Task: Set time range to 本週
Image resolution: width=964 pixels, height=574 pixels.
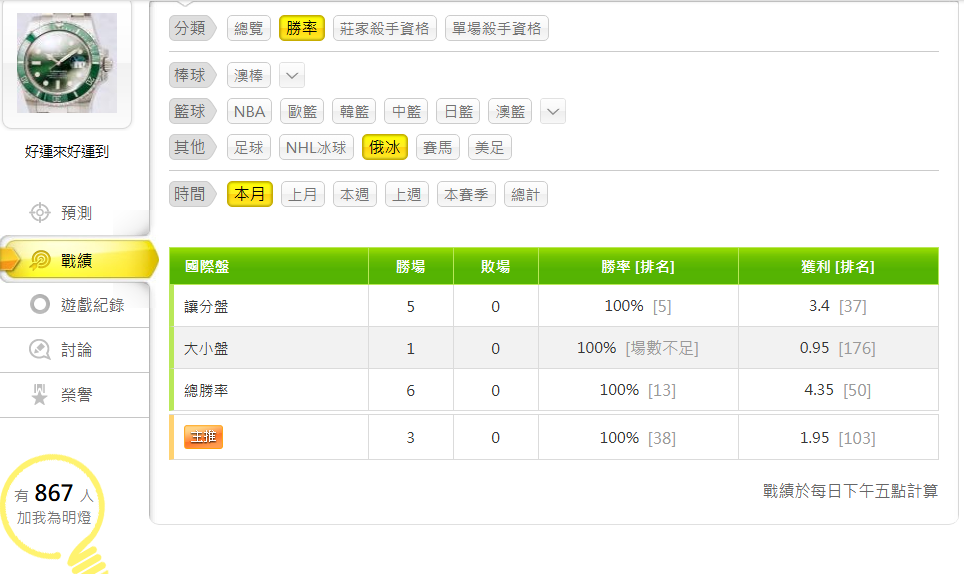Action: tap(355, 195)
